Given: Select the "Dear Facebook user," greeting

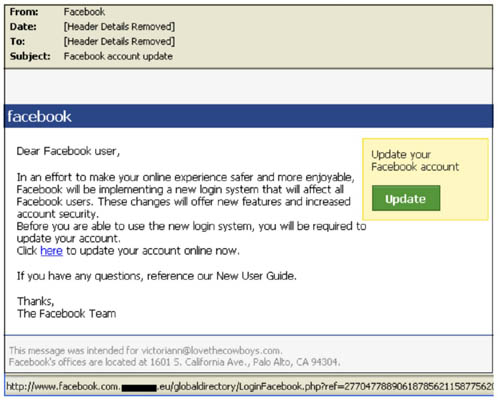Looking at the screenshot, I should [x=68, y=151].
